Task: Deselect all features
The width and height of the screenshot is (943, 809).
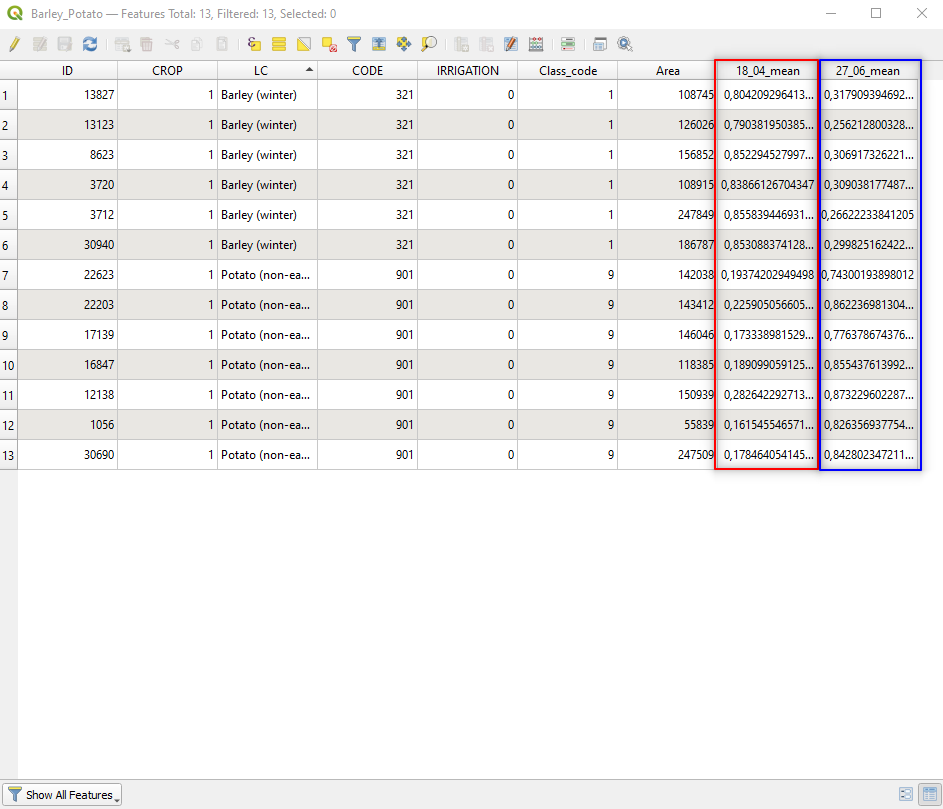Action: 329,44
